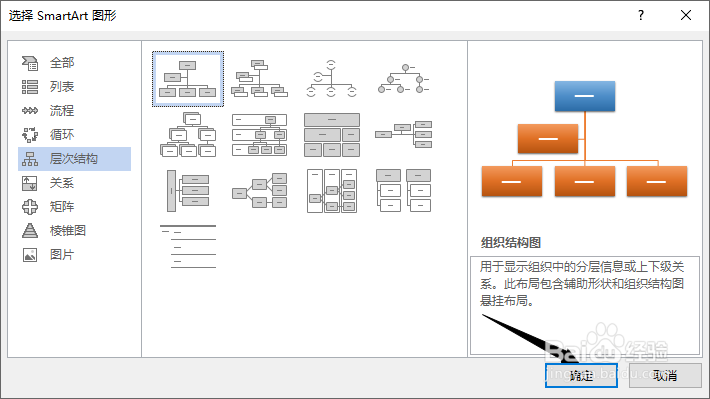The image size is (710, 399).
Task: Select the lined list layout
Action: 188,246
